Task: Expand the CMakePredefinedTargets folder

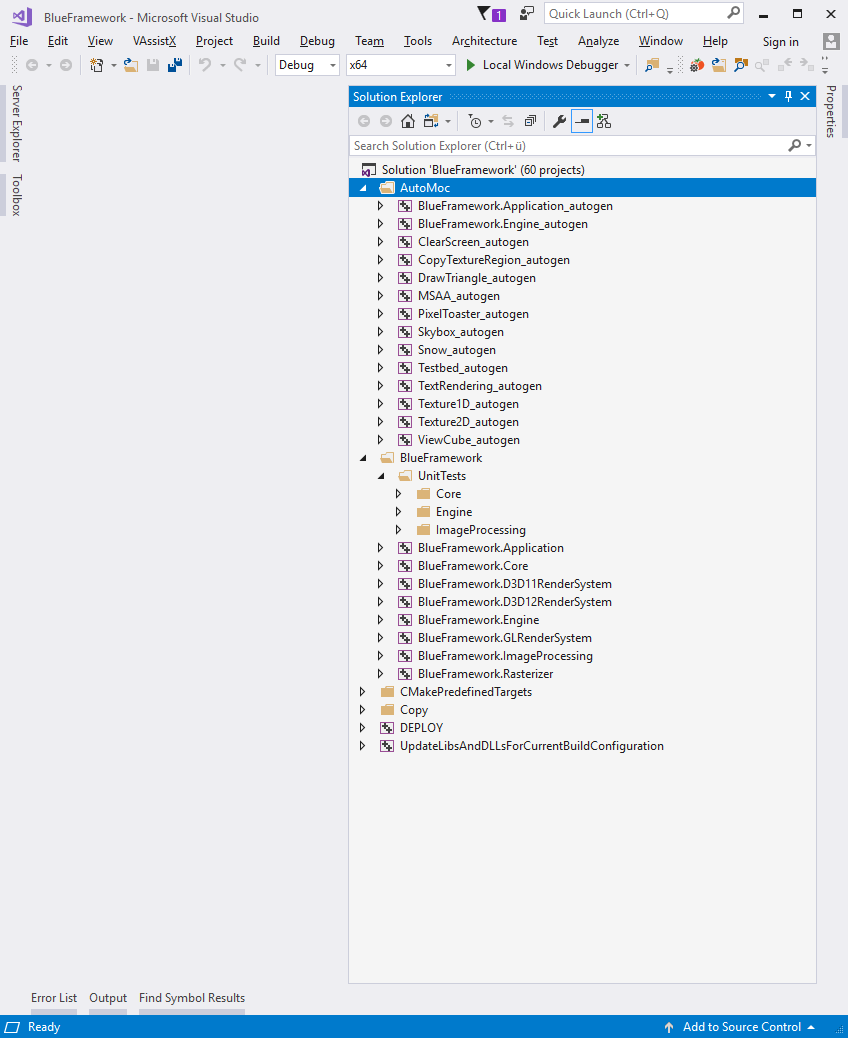Action: [x=363, y=692]
